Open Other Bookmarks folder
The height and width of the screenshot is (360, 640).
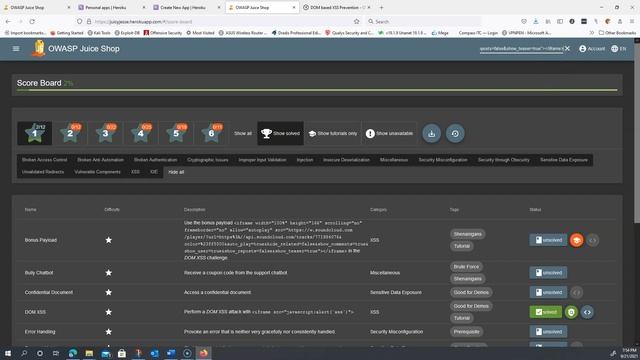[617, 33]
